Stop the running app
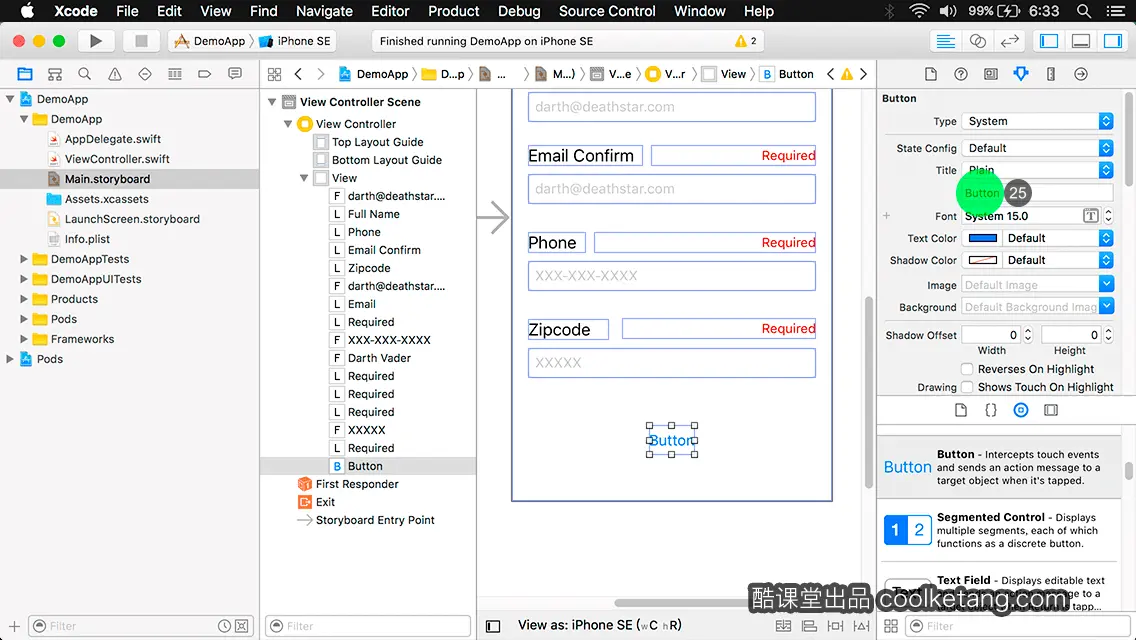Screen dimensions: 1136x640 pyautogui.click(x=141, y=41)
